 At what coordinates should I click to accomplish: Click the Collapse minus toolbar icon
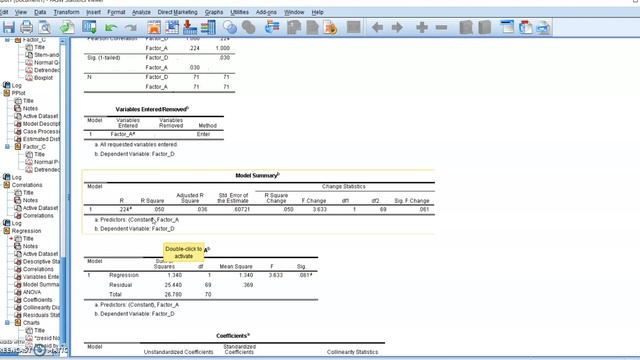pyautogui.click(x=441, y=27)
